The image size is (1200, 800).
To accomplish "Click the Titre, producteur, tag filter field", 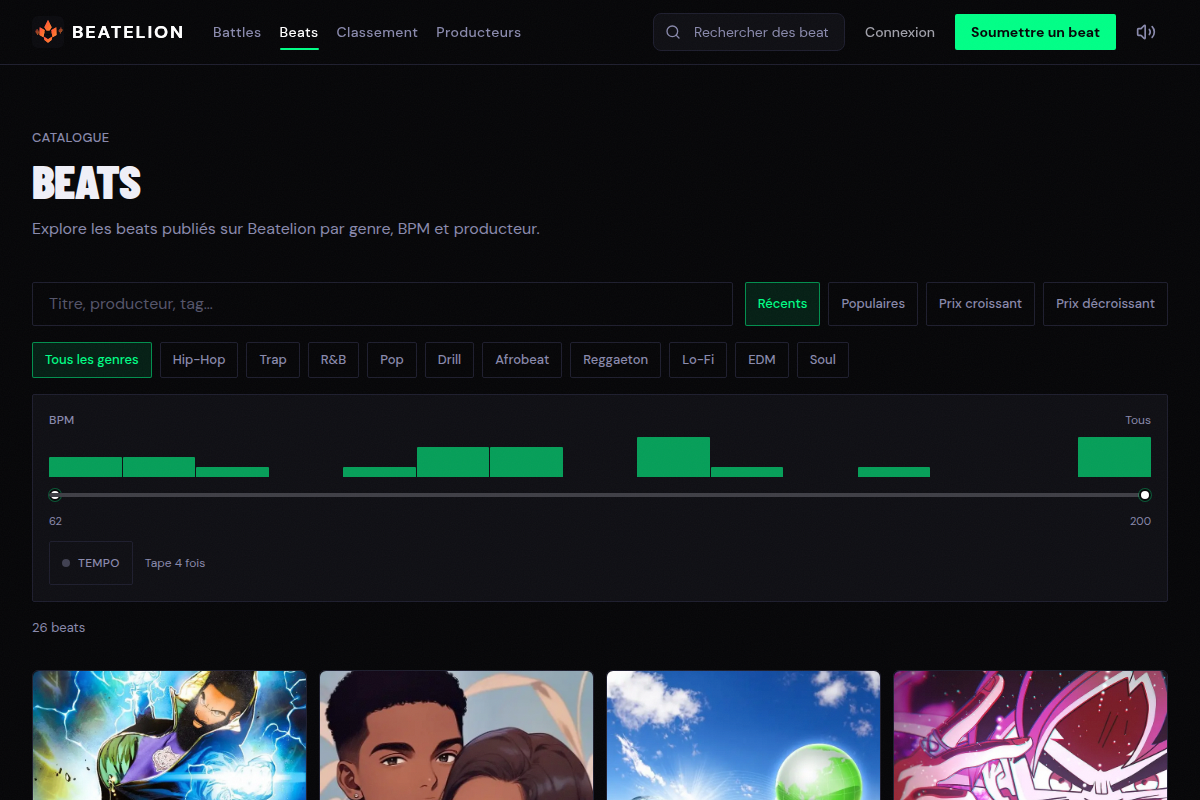I will [382, 304].
